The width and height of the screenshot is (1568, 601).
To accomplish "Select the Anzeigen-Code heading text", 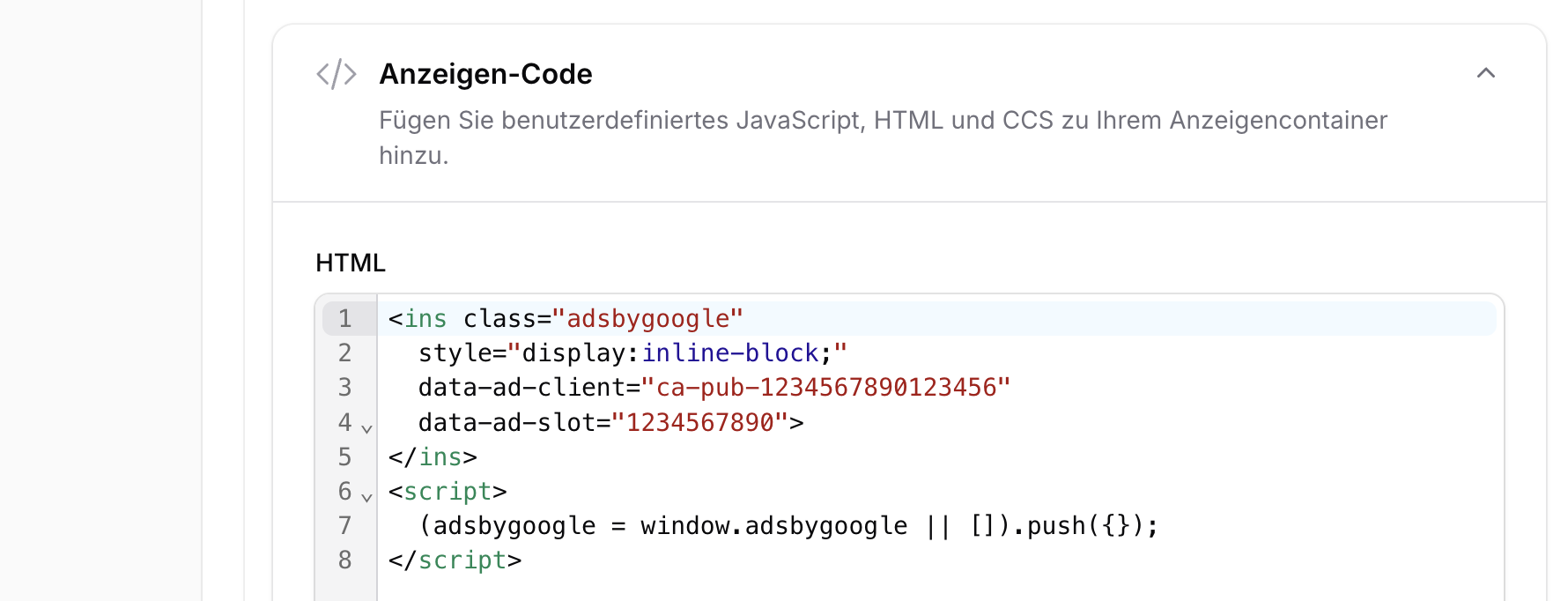I will click(x=485, y=73).
